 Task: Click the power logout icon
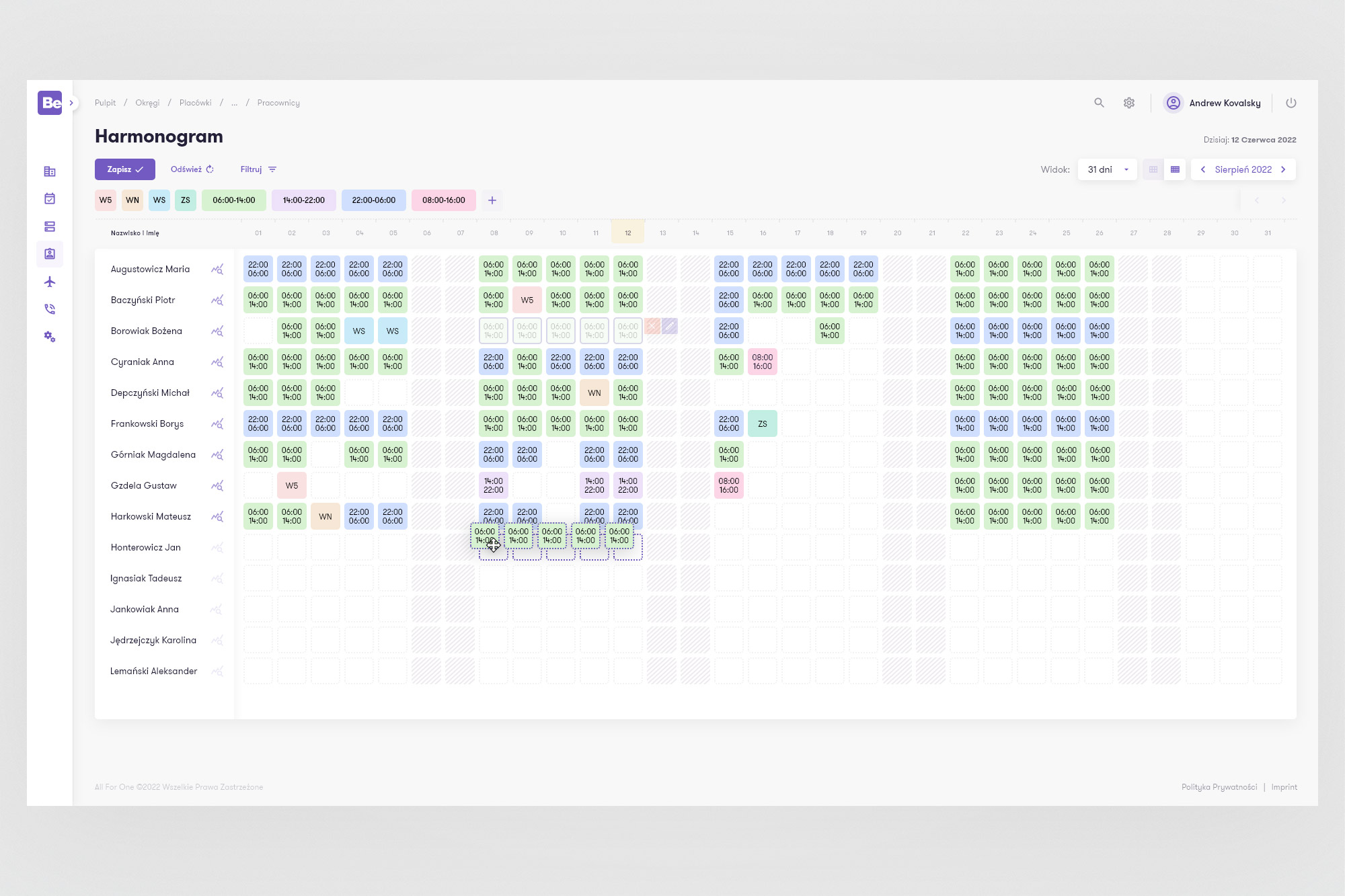[x=1291, y=103]
